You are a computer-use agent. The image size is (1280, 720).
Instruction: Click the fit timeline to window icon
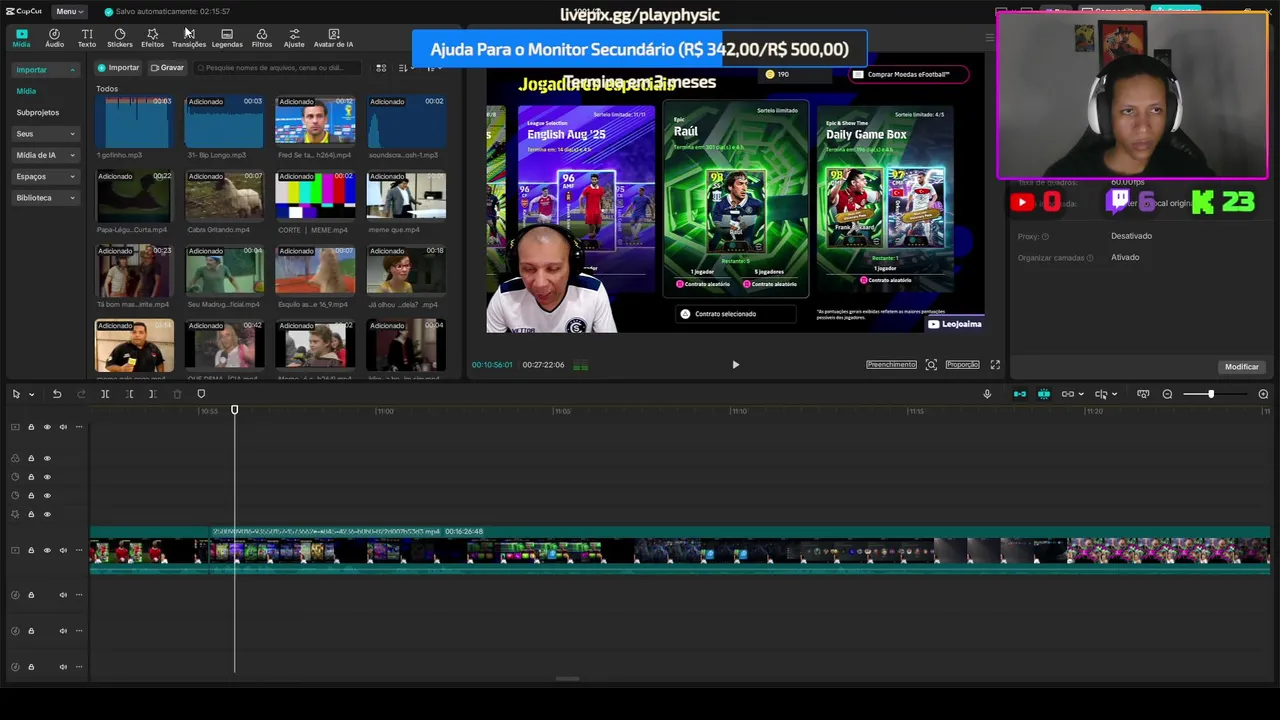(1143, 394)
